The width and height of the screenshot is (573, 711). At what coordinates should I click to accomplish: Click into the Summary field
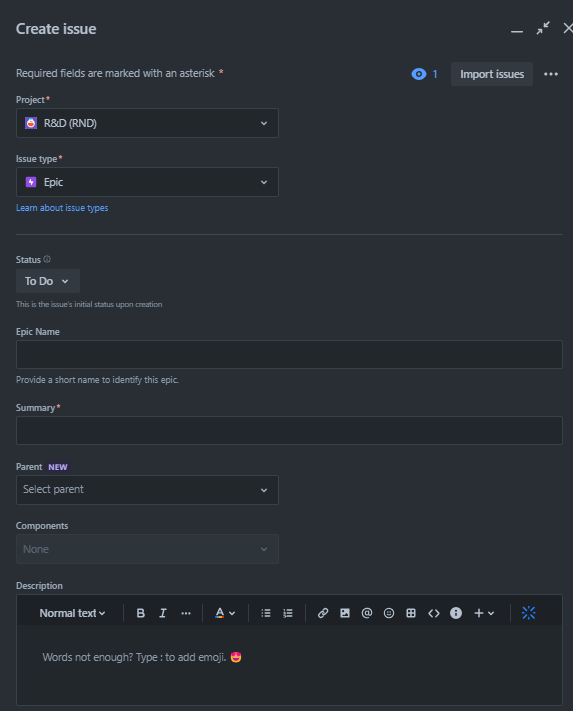[289, 430]
